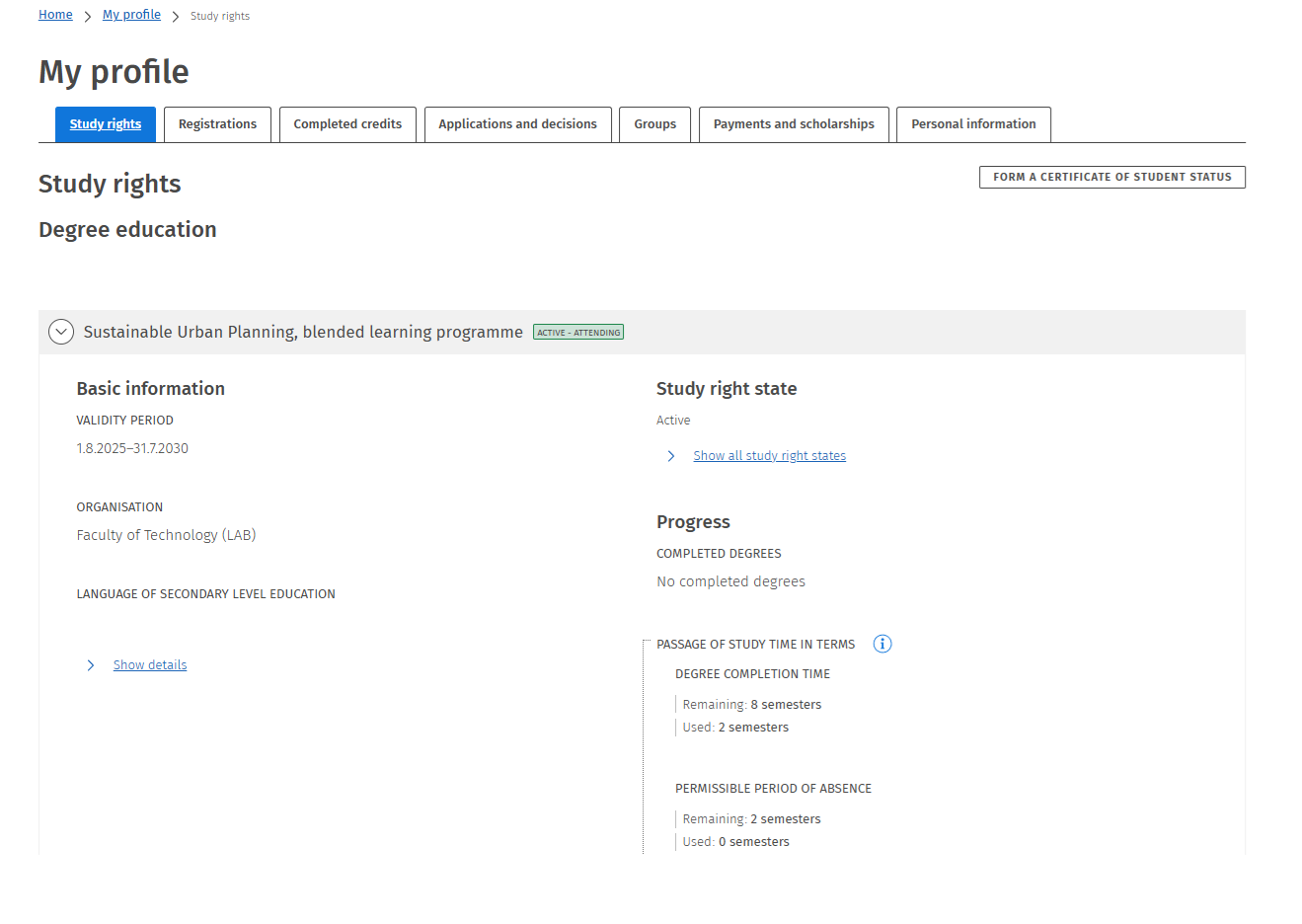Expand Show all study right states chevron

[x=671, y=456]
